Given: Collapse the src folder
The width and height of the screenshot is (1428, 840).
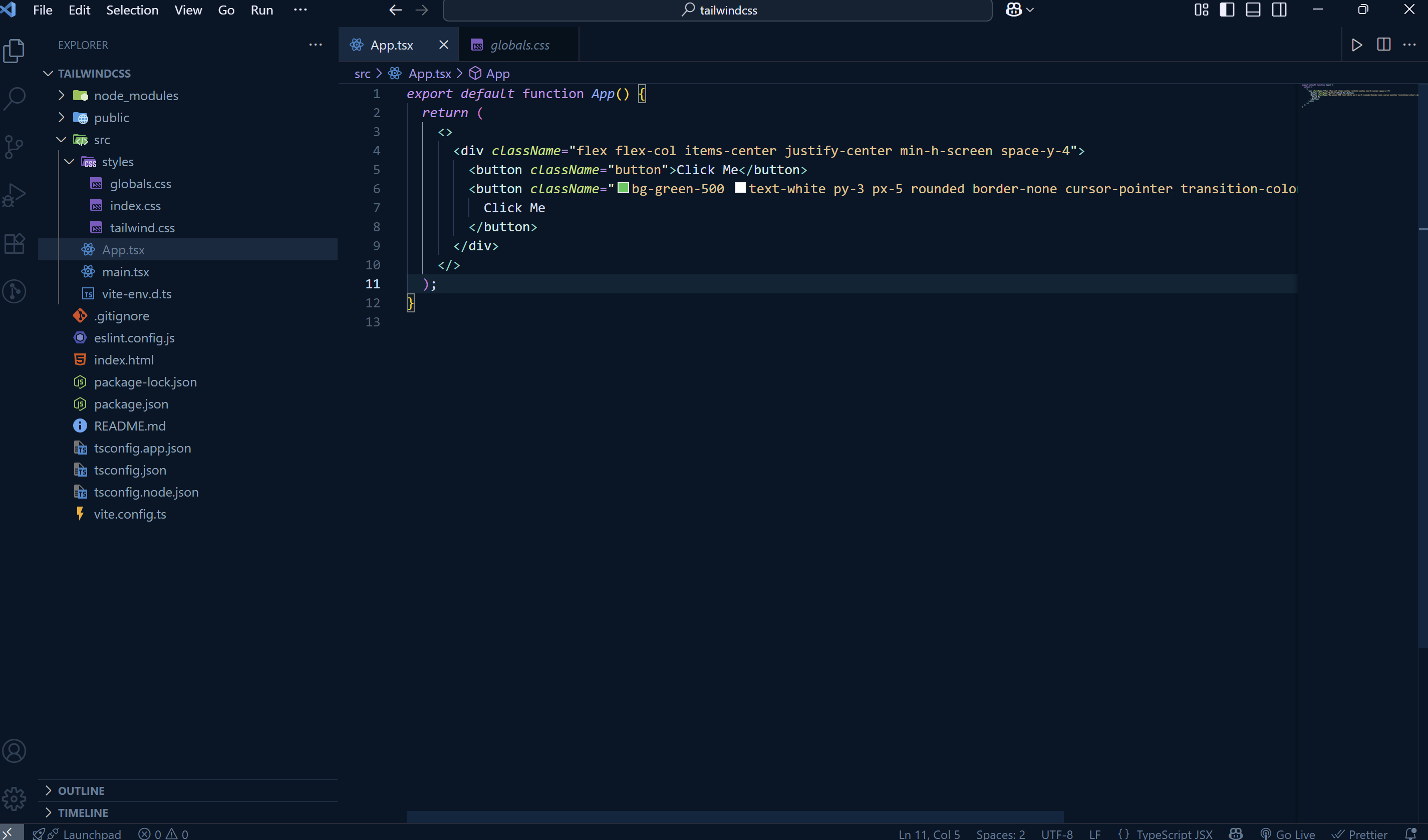Looking at the screenshot, I should point(61,139).
